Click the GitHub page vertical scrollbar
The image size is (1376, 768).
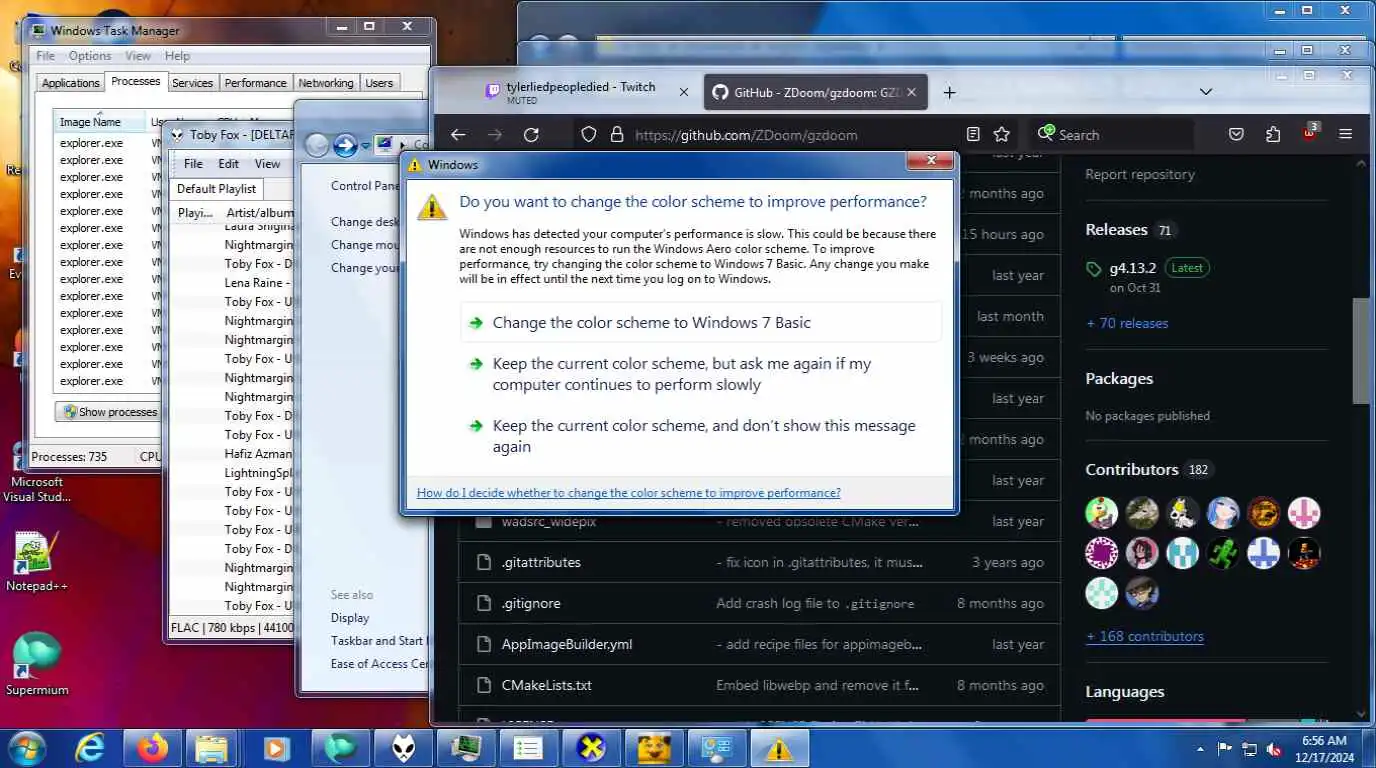point(1361,350)
